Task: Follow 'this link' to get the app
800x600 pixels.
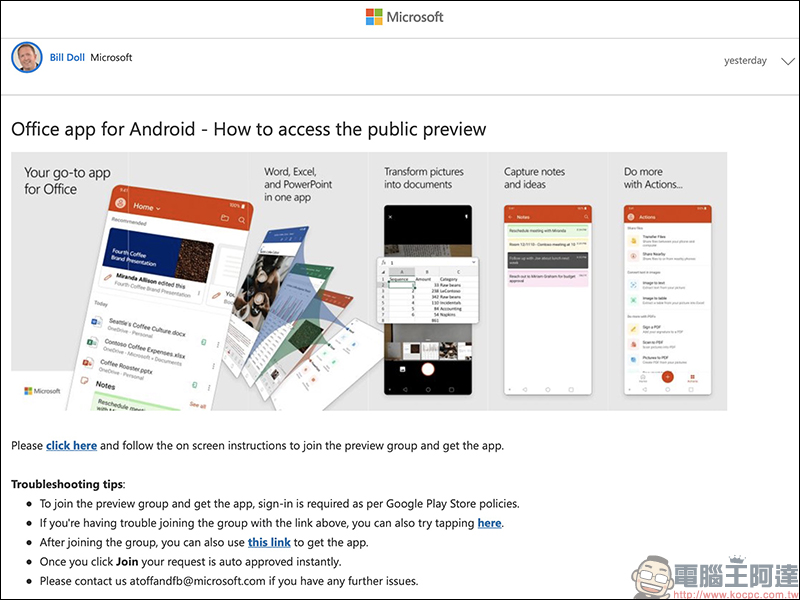Action: coord(269,542)
